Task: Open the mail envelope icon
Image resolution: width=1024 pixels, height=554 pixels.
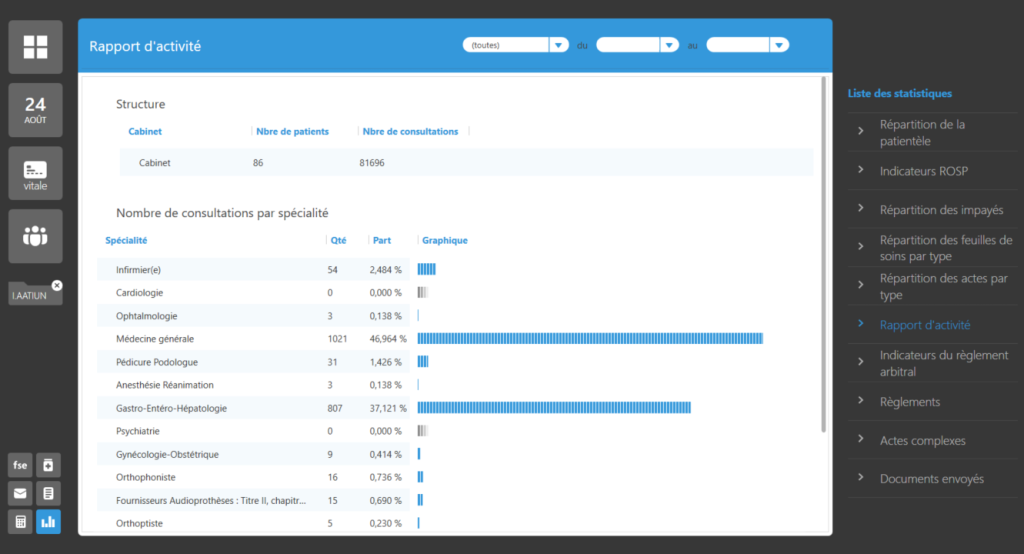Action: point(20,493)
